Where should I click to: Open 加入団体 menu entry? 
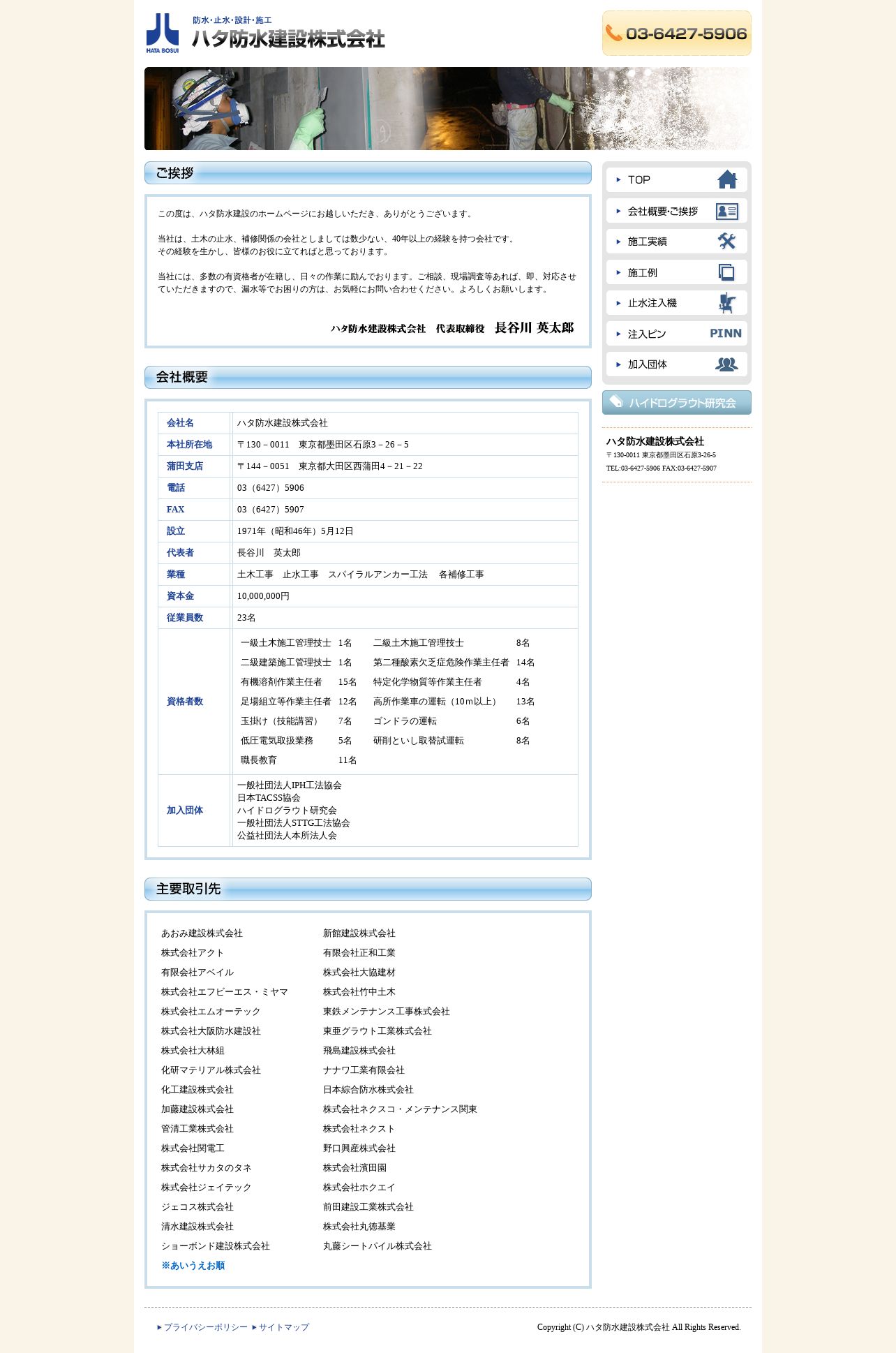coord(677,364)
